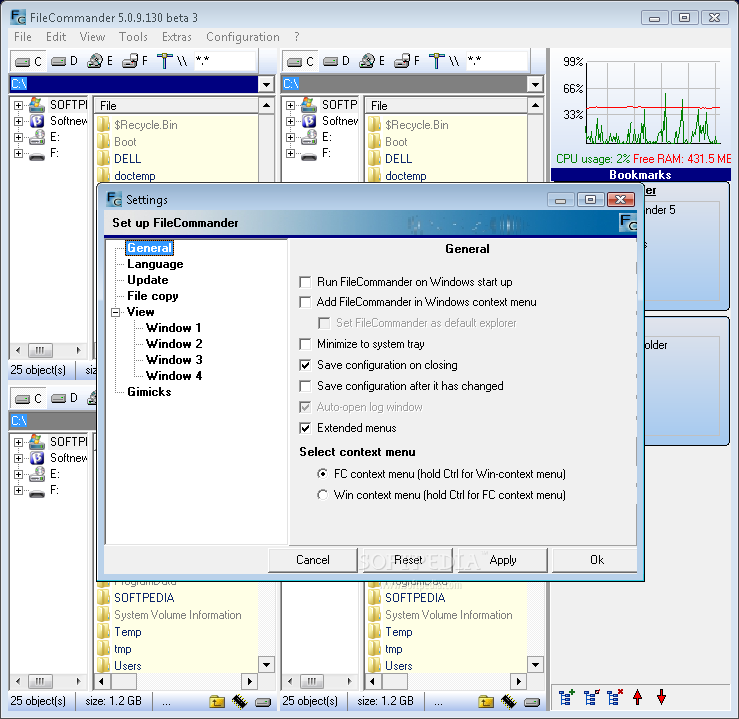Select drive C in bottom-left pane toolbar

(28, 399)
